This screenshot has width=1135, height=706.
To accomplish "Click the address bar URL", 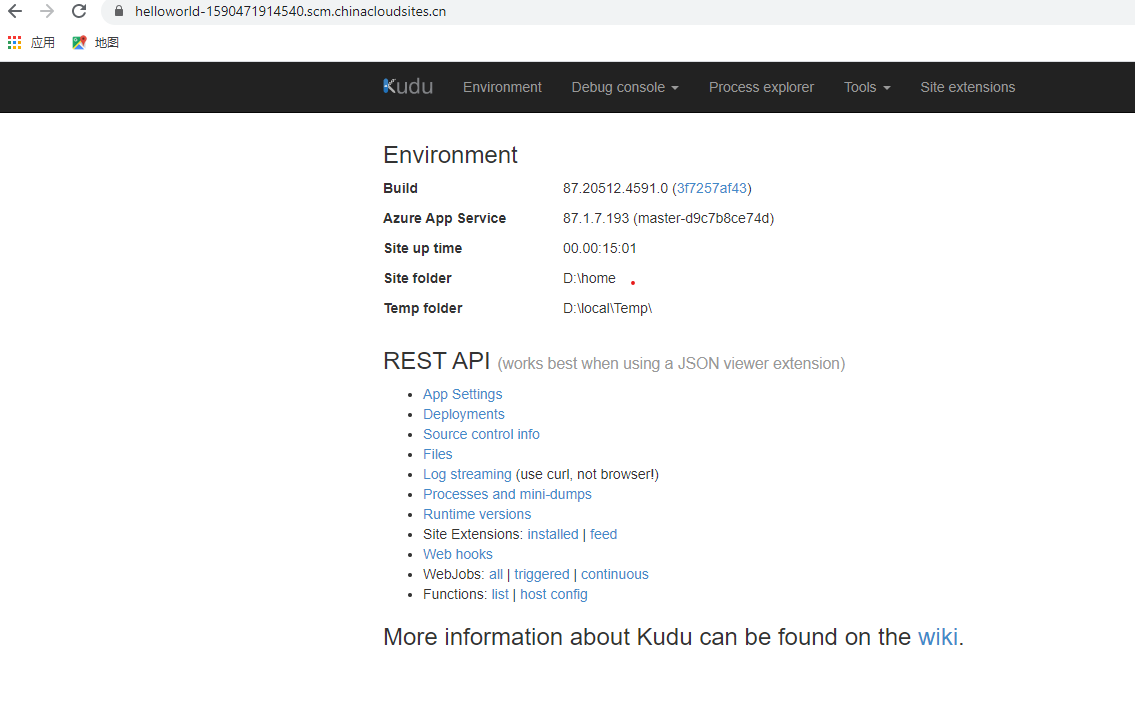I will 290,12.
